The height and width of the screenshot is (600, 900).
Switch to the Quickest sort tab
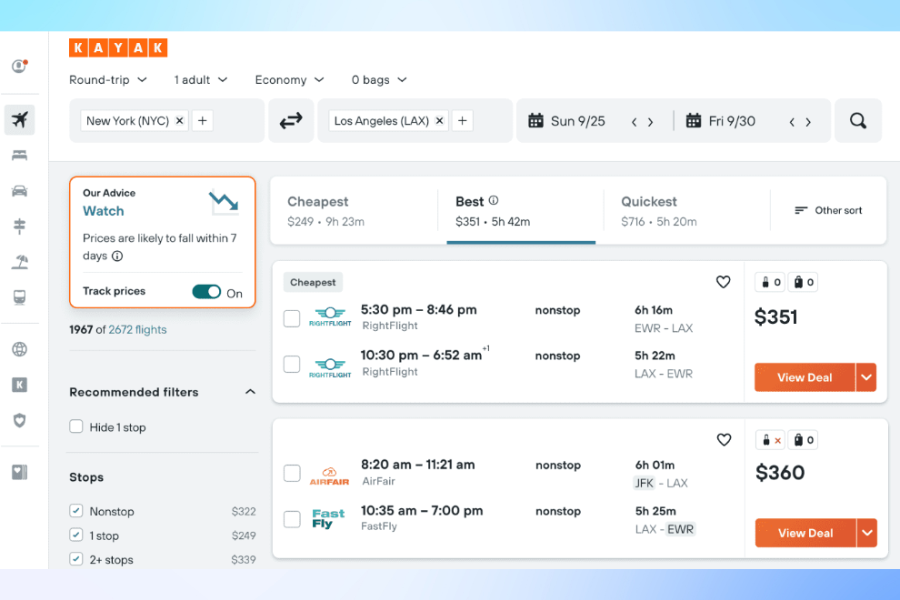pos(687,211)
